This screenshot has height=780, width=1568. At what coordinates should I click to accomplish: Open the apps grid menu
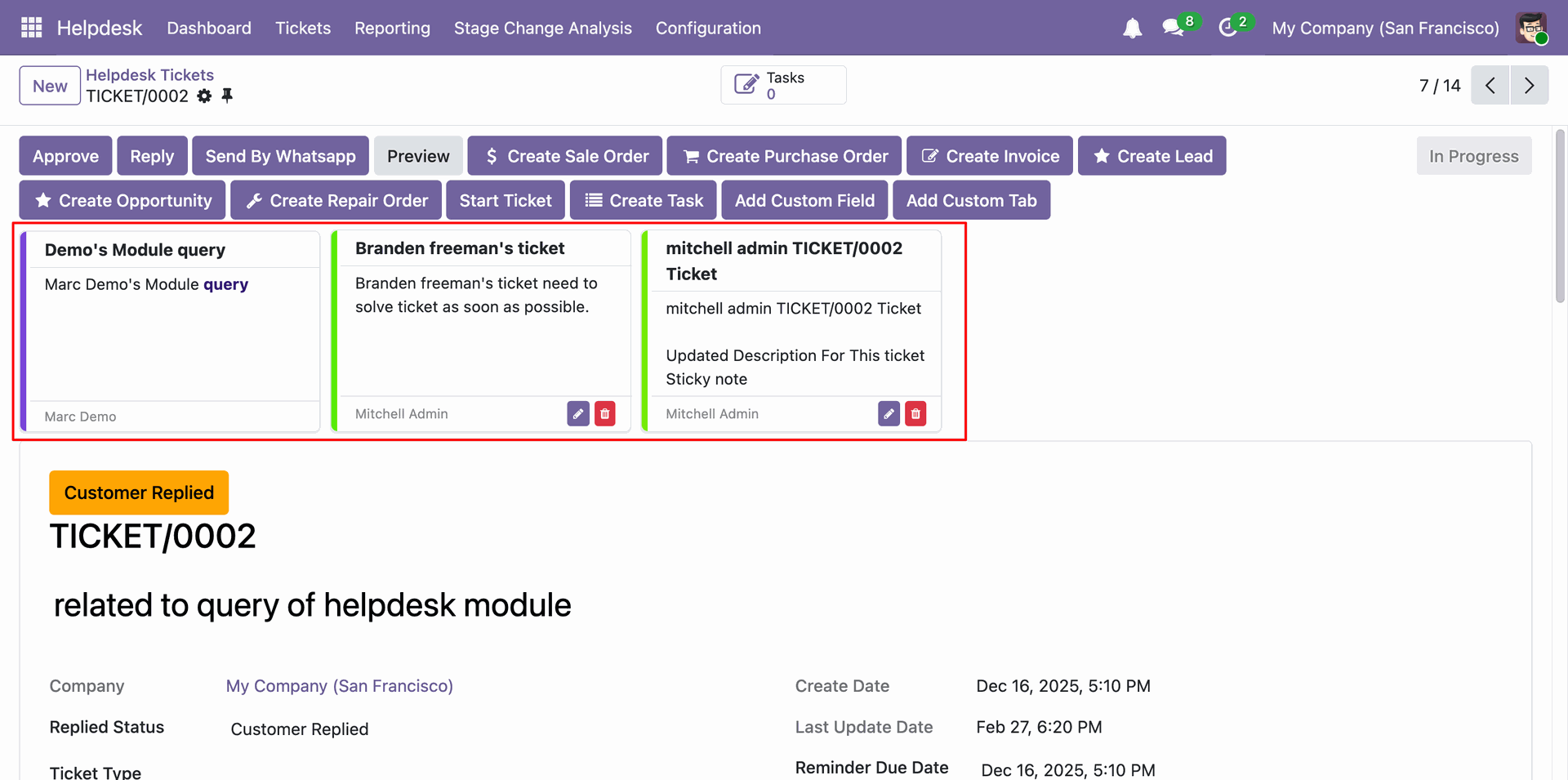click(x=31, y=28)
